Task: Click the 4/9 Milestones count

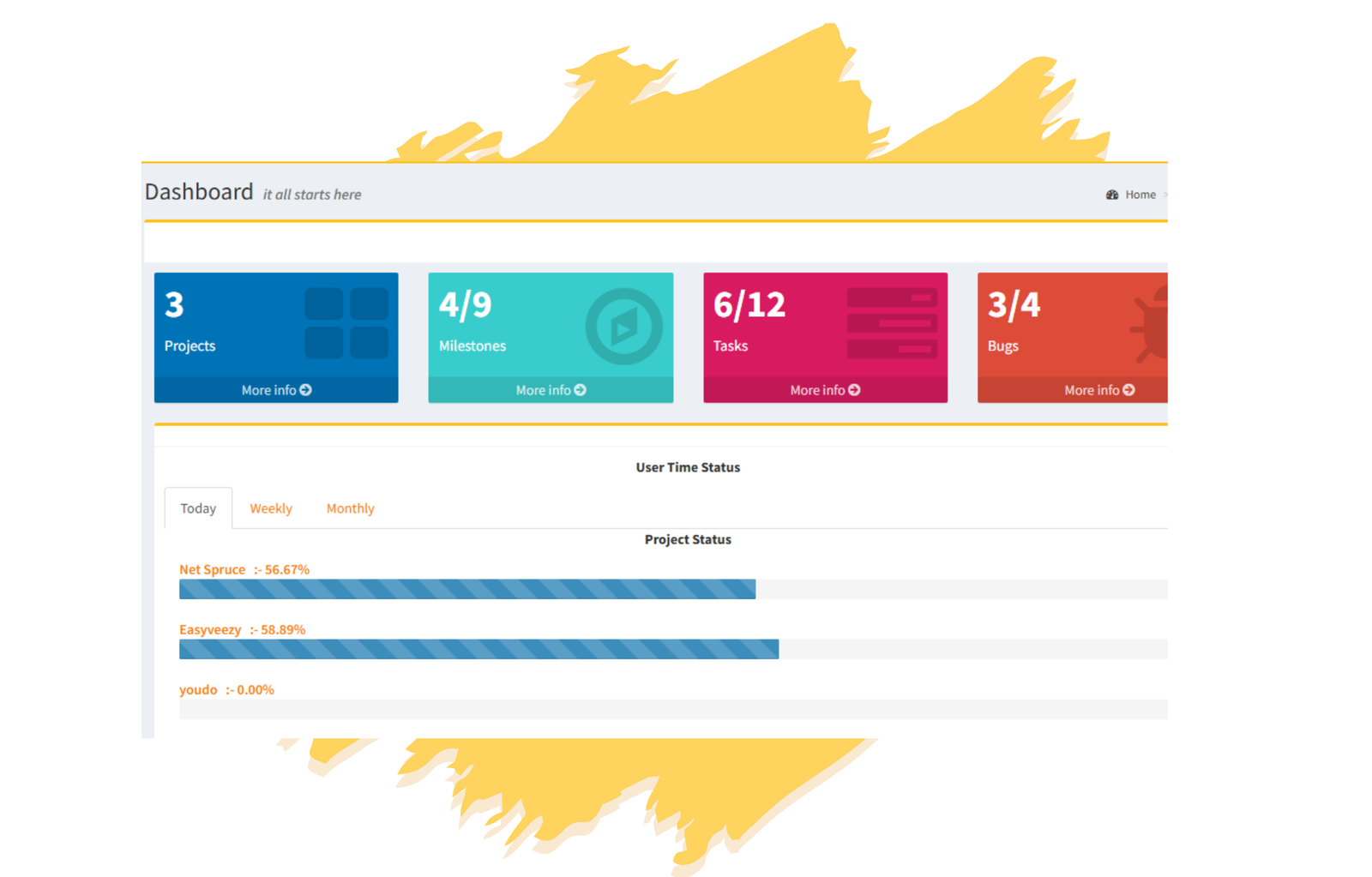Action: 466,305
